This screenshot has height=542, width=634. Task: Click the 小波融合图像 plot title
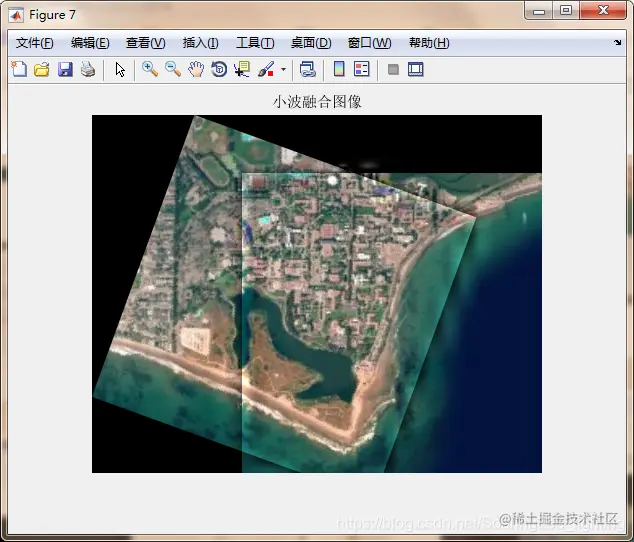point(317,102)
